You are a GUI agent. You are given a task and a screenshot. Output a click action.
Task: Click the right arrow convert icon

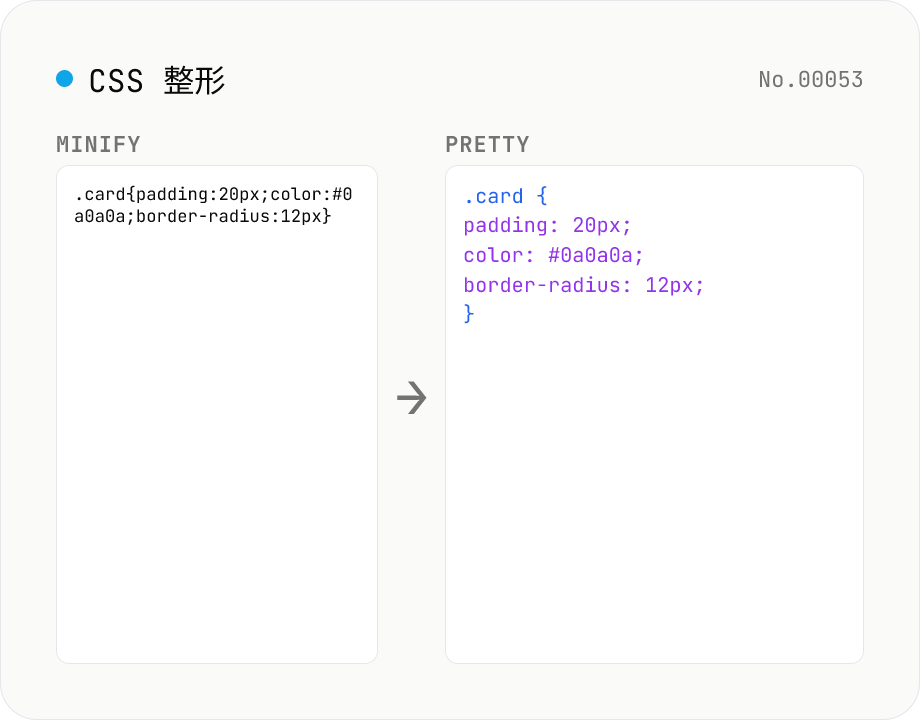point(411,398)
